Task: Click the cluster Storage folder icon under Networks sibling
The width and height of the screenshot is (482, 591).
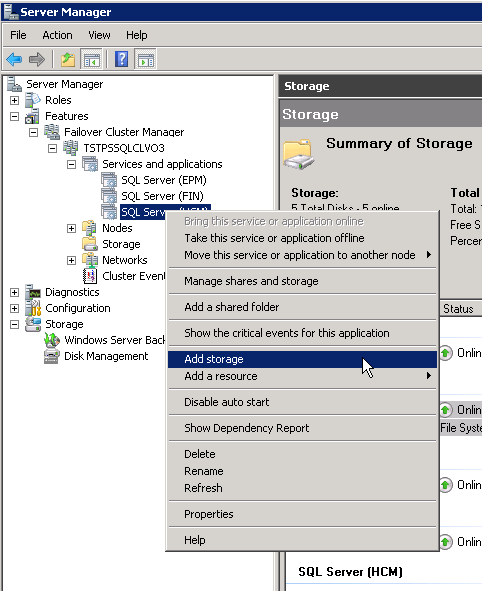Action: click(x=90, y=244)
